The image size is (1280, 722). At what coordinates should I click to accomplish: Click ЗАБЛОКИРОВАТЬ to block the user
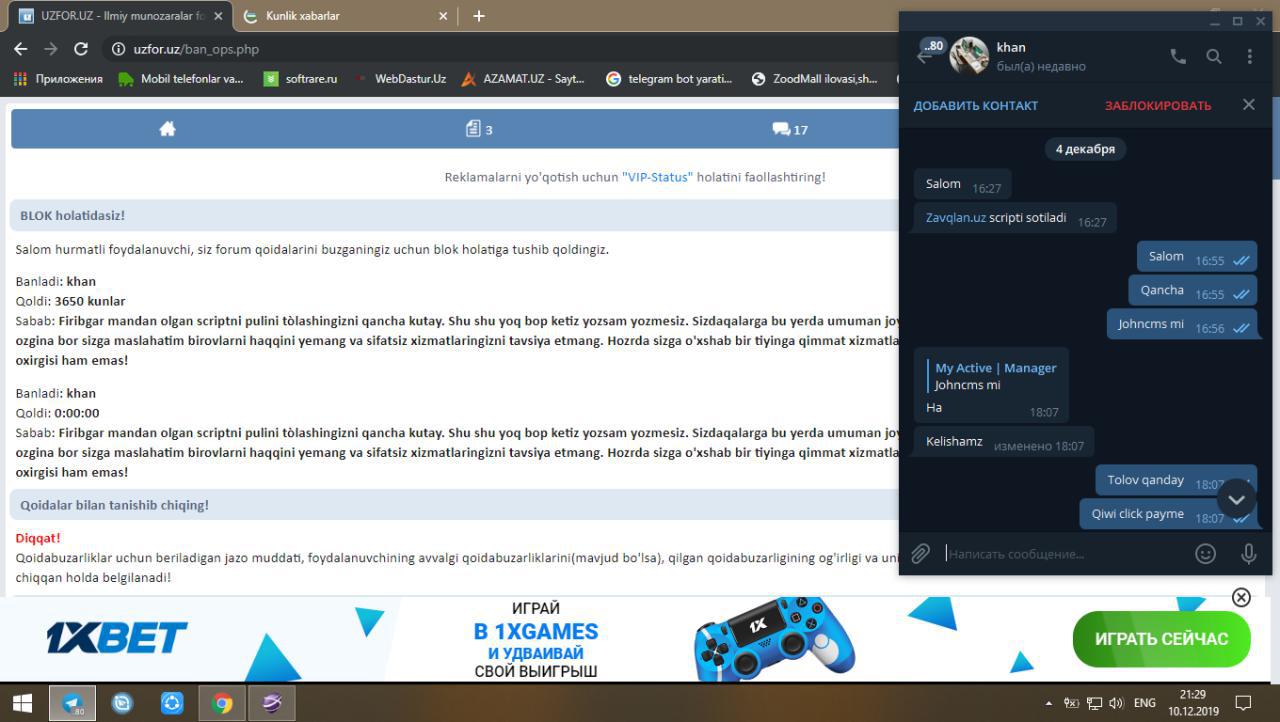click(x=1157, y=105)
